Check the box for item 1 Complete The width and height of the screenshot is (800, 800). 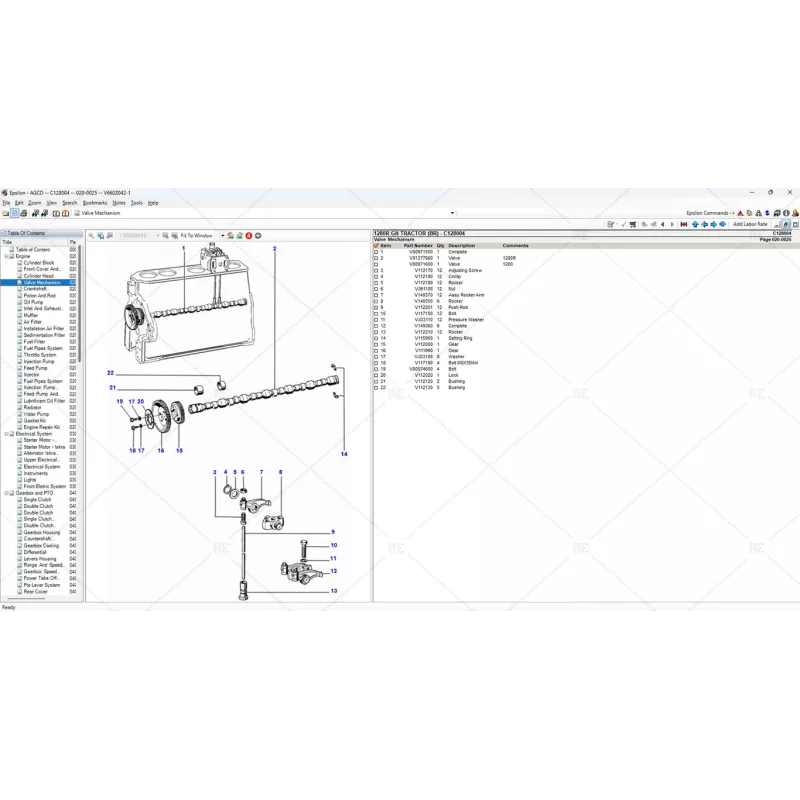[376, 252]
